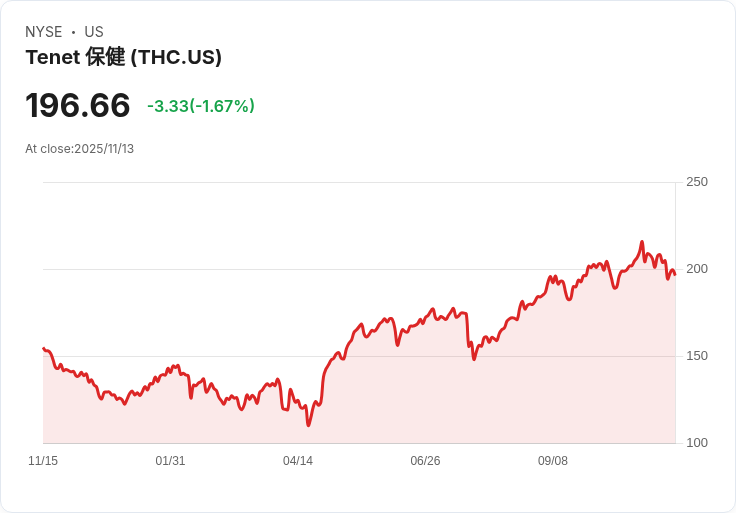736x513 pixels.
Task: Click the 11/15 date axis label
Action: 43,461
